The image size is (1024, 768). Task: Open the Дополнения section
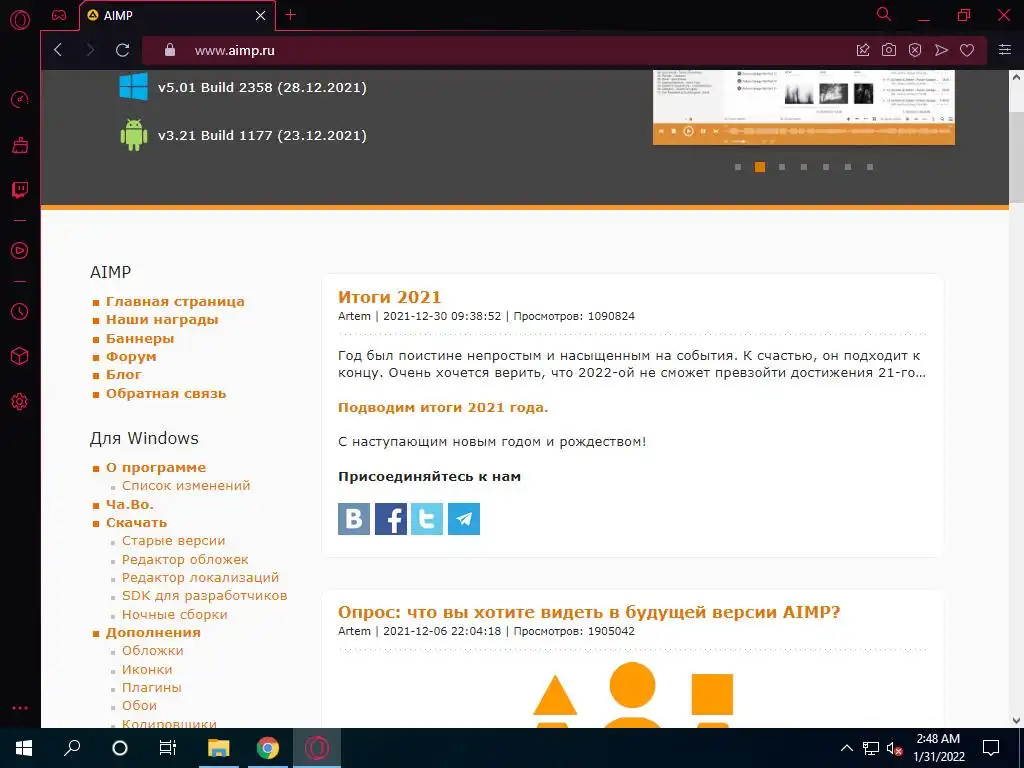point(153,633)
